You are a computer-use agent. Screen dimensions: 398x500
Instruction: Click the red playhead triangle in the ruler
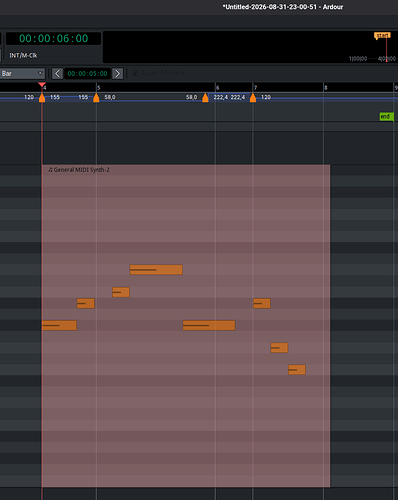pyautogui.click(x=42, y=85)
